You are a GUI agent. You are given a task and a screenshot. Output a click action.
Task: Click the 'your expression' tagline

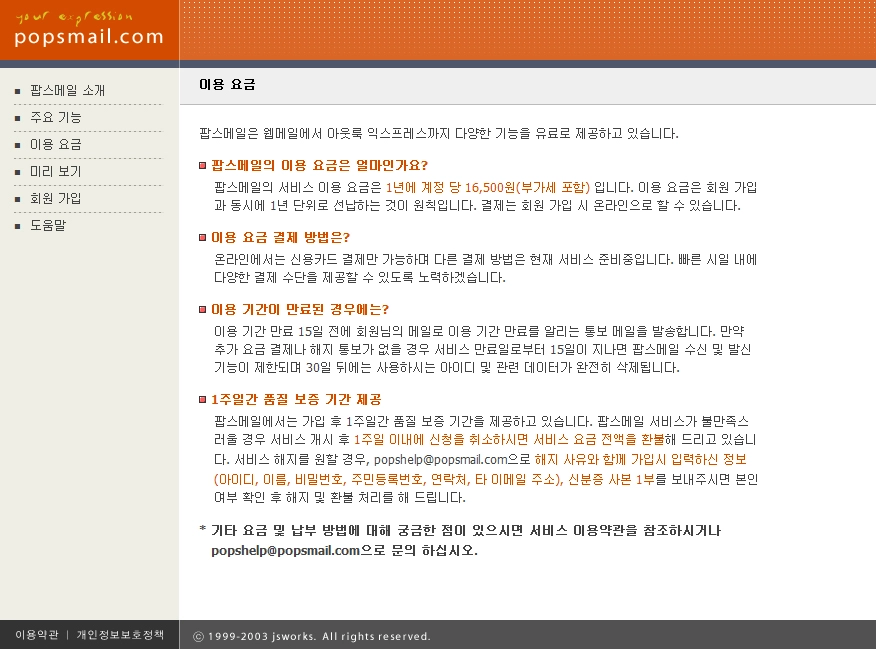pos(74,17)
